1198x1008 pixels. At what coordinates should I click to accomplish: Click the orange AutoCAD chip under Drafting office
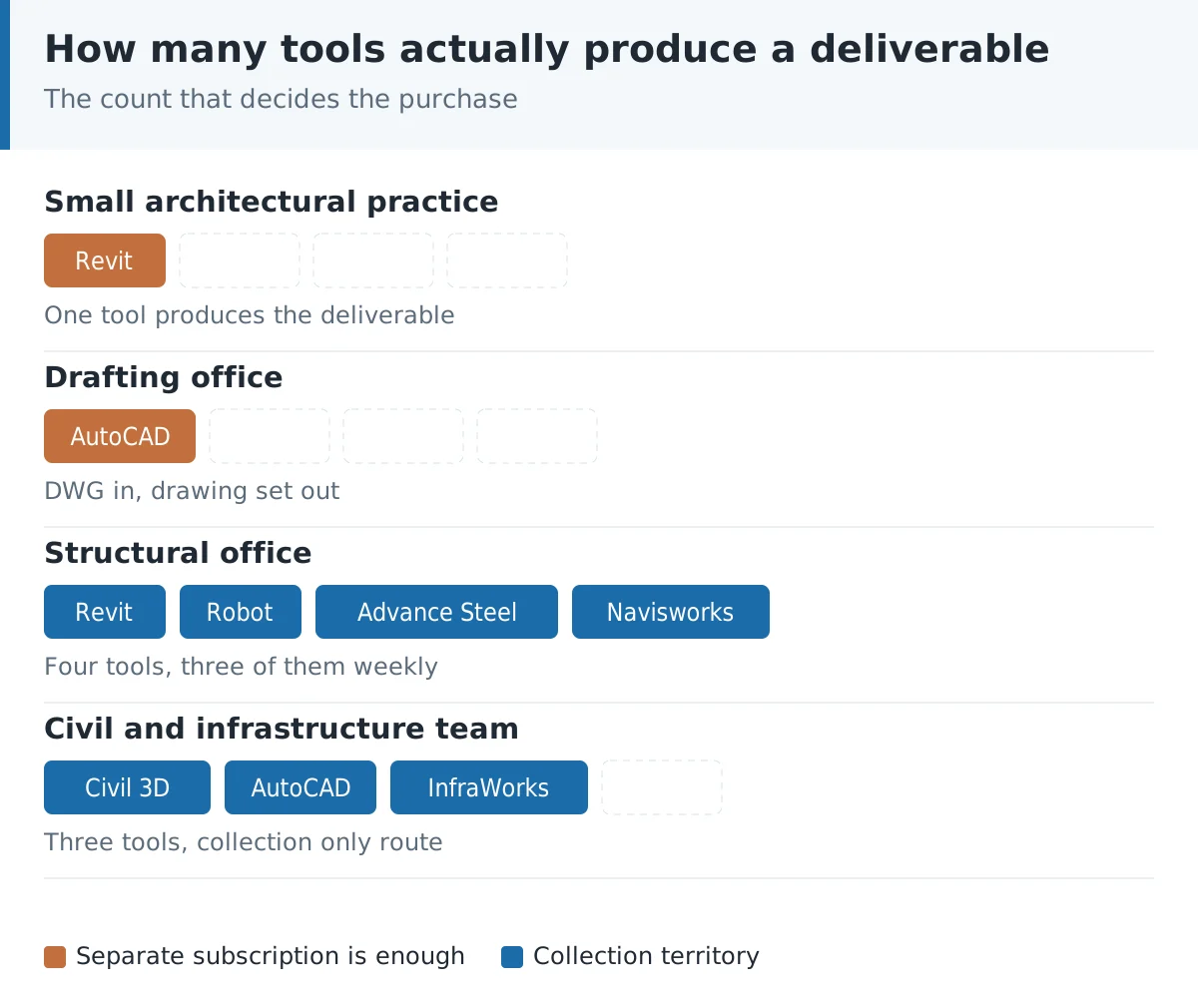[x=120, y=436]
